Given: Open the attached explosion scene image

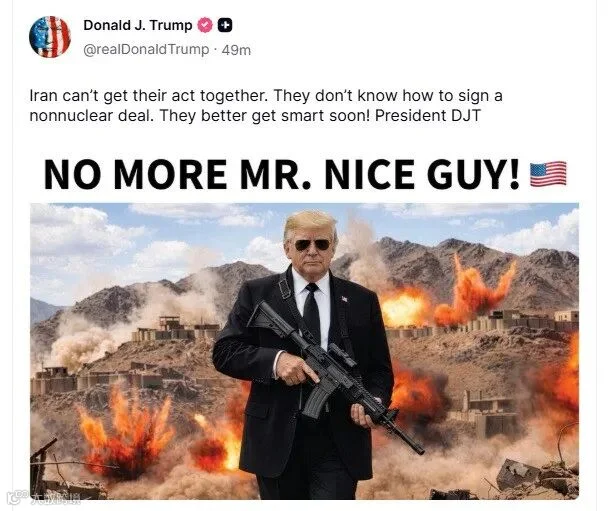Looking at the screenshot, I should click(304, 351).
